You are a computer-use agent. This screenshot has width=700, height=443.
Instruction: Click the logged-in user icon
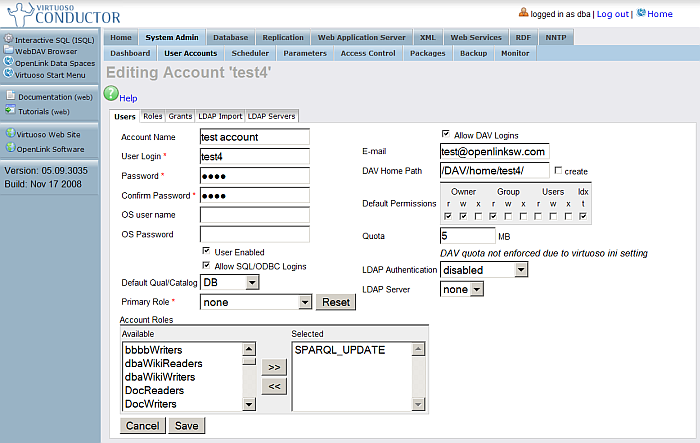coord(523,13)
